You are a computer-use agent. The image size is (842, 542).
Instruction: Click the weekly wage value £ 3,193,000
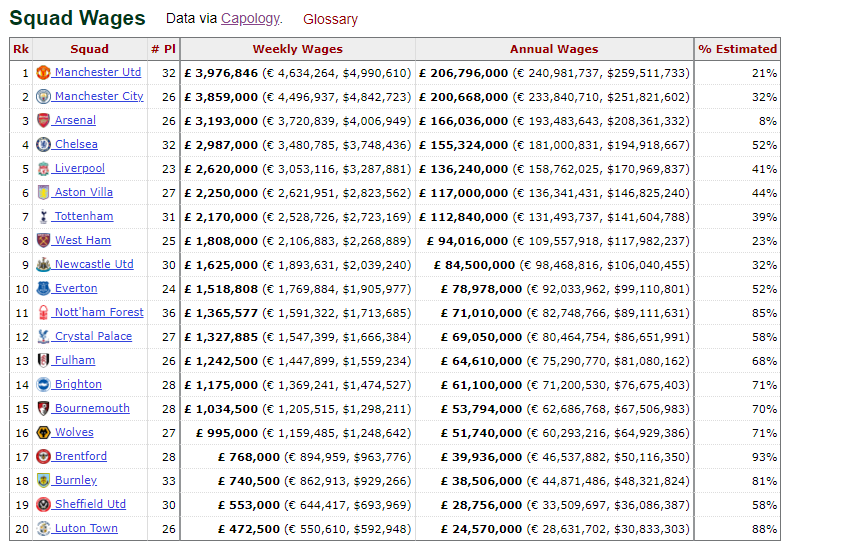(221, 121)
